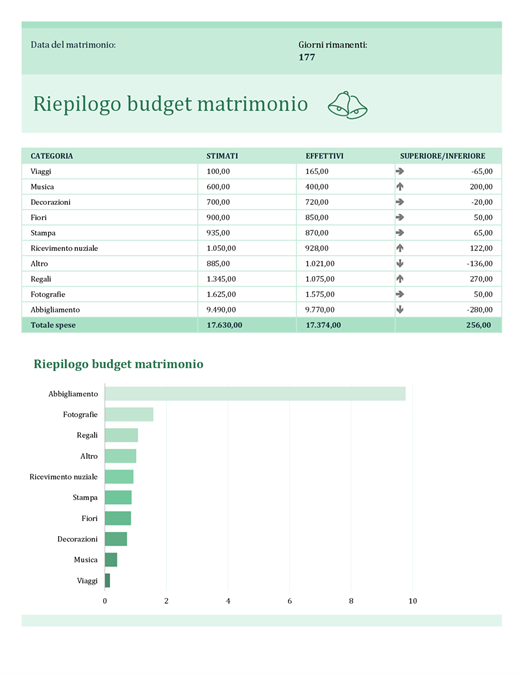Select Viaggi estimated value 100,00

(218, 171)
